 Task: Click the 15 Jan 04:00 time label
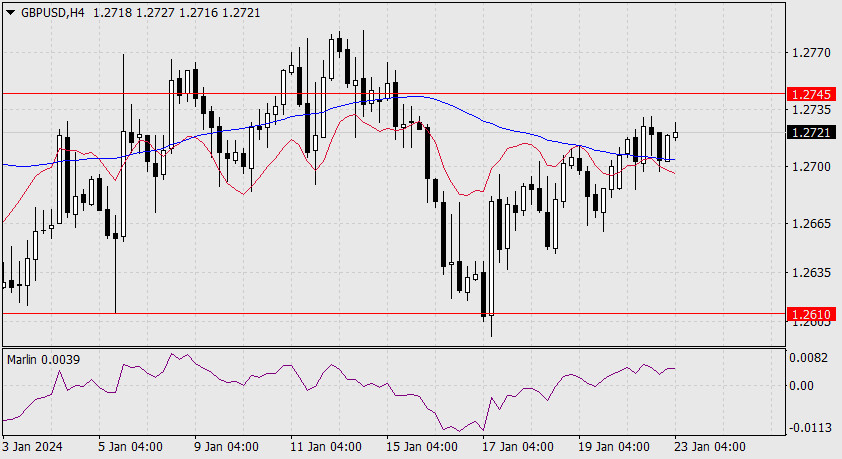pyautogui.click(x=422, y=447)
